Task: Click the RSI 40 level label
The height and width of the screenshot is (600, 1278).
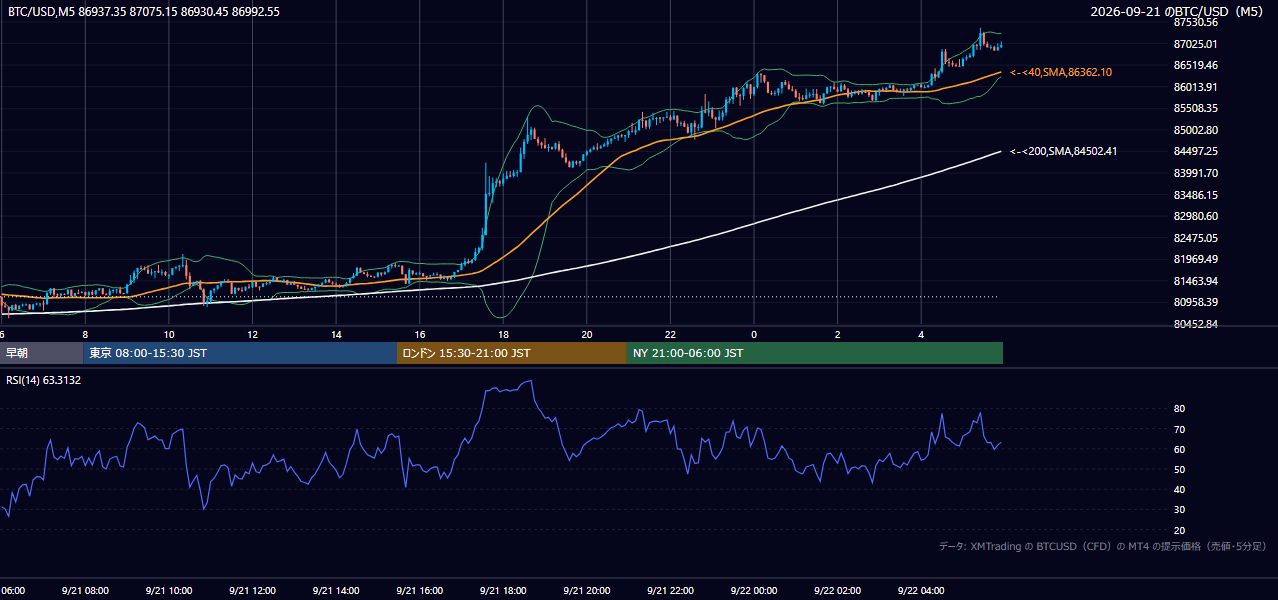Action: (1179, 490)
